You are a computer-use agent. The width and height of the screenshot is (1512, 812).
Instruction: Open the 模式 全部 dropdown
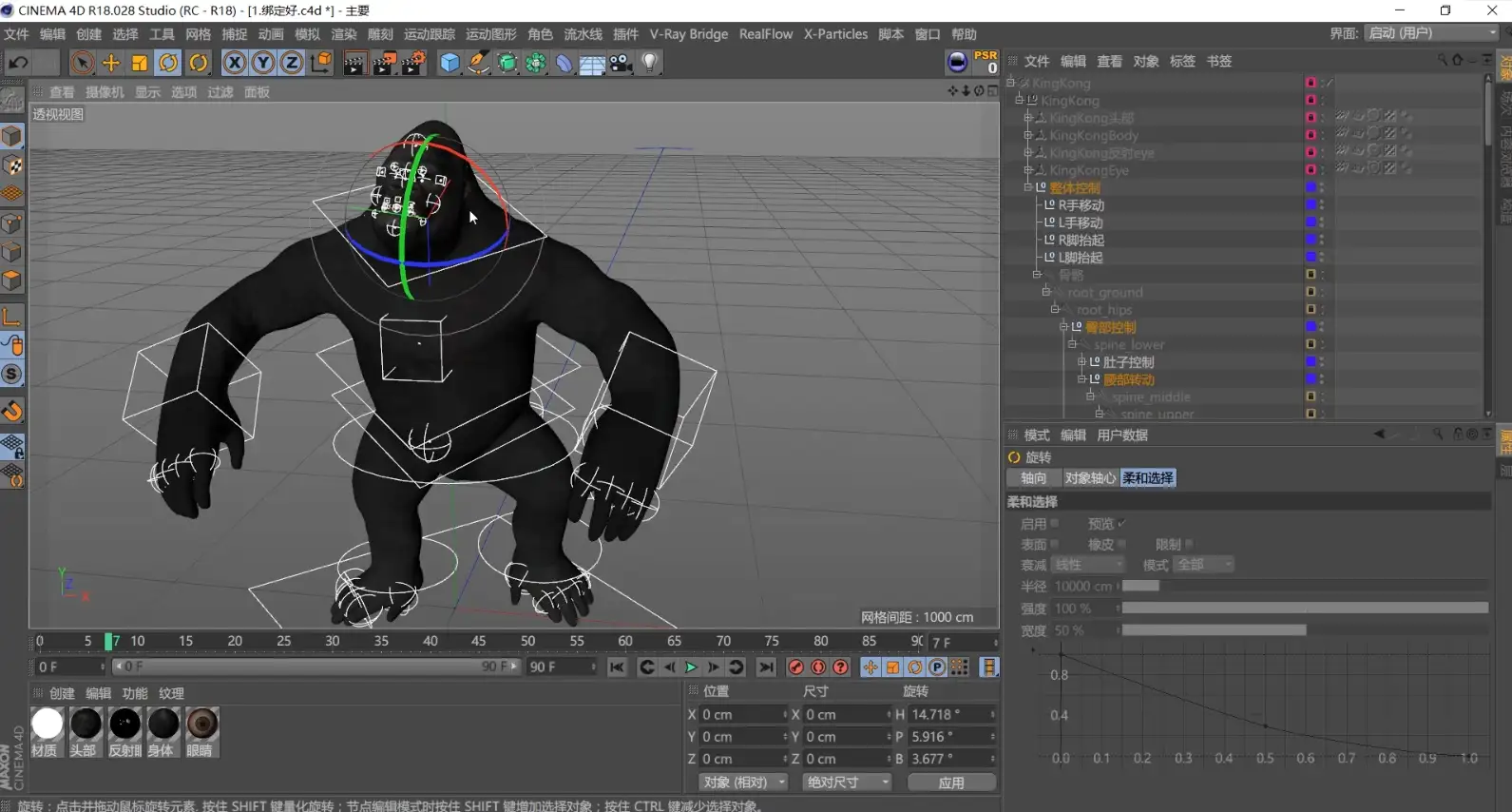1204,565
